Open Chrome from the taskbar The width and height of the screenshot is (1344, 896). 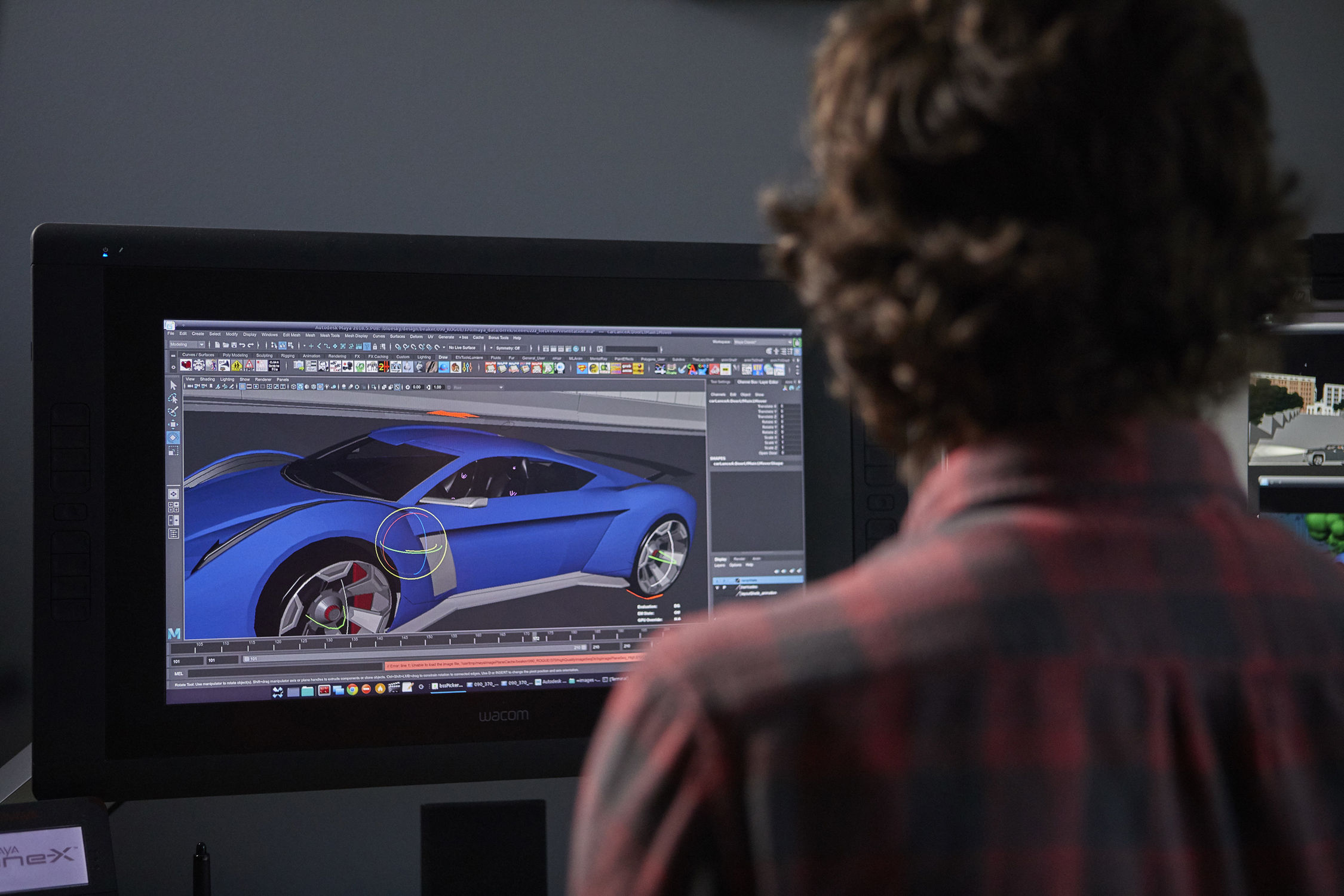pos(352,689)
